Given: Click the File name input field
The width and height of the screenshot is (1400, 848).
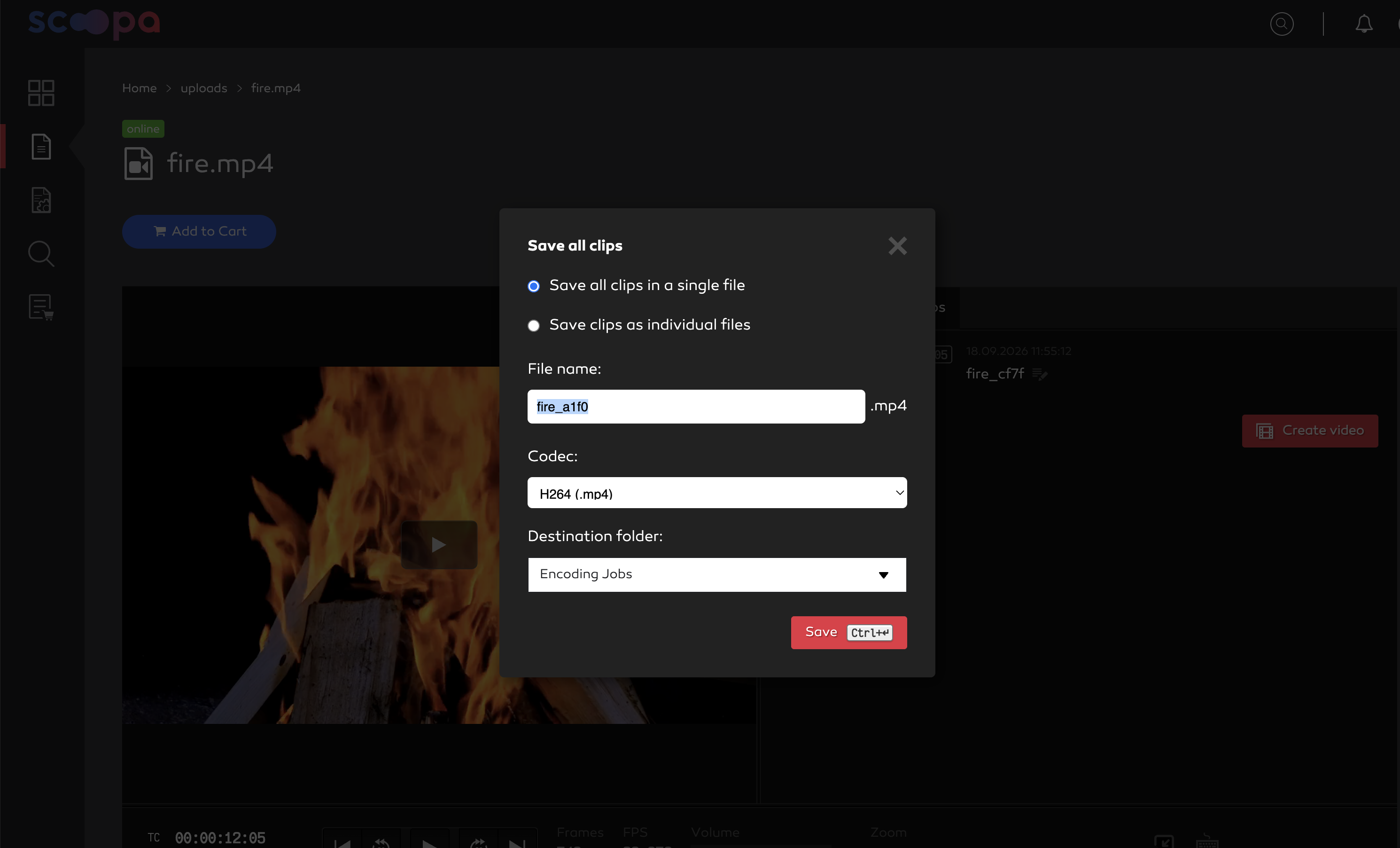Looking at the screenshot, I should click(696, 407).
